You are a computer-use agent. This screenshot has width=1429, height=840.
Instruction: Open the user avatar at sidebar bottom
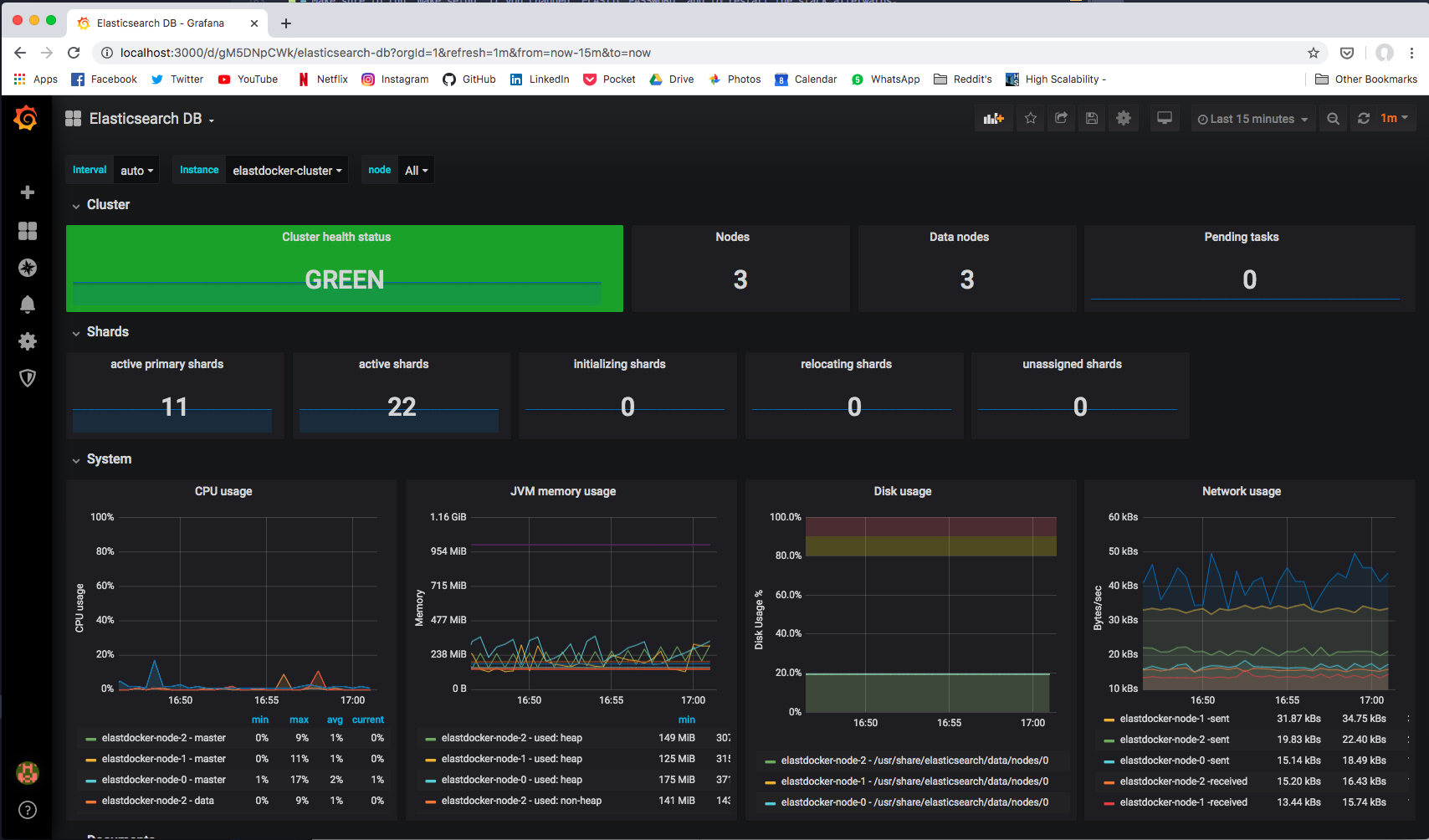(x=28, y=772)
